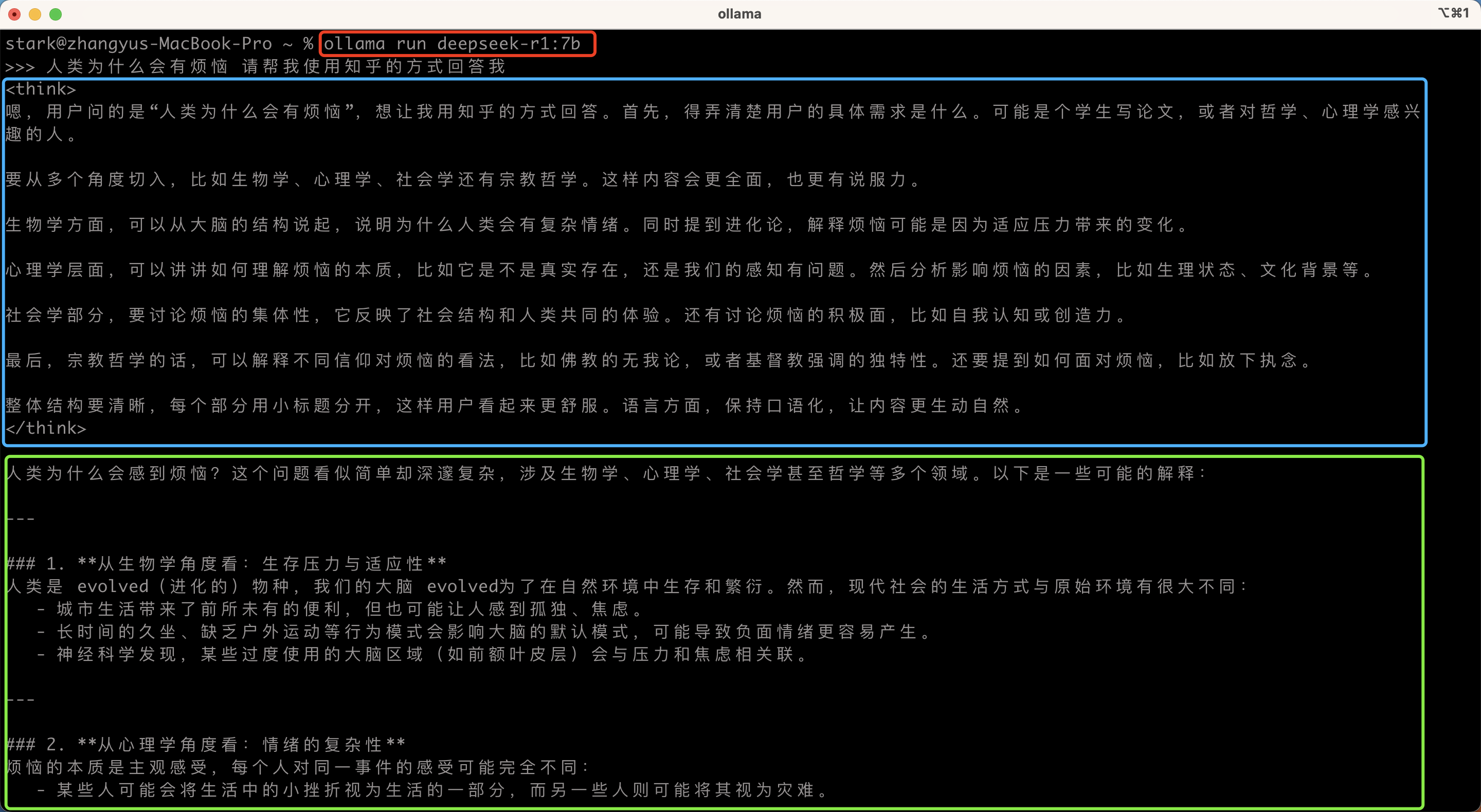Click heading '### 1. **从生物学角度看'
Viewport: 1481px width, 812px height.
pyautogui.click(x=226, y=564)
